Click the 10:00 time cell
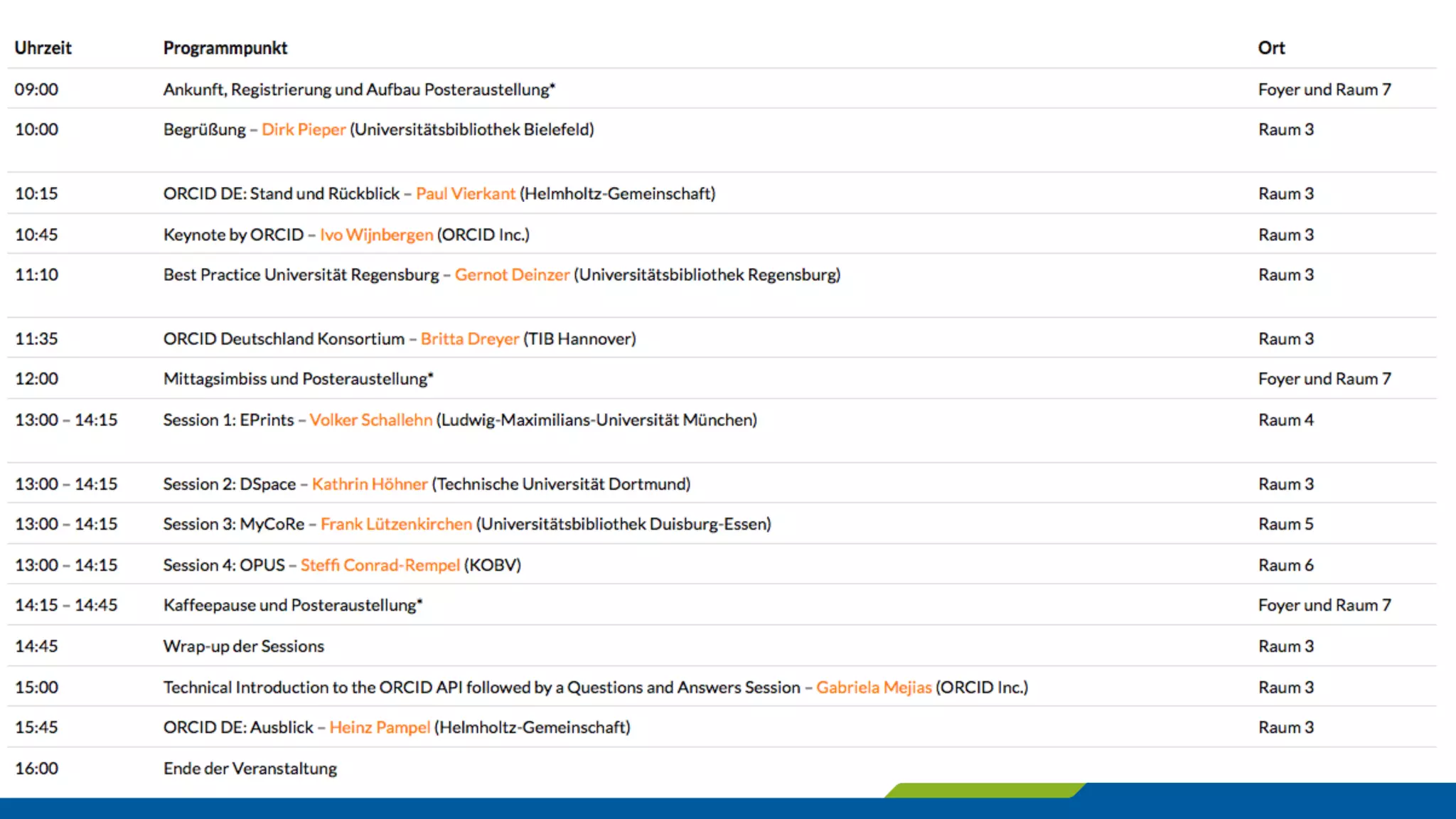Image resolution: width=1456 pixels, height=819 pixels. pos(37,129)
